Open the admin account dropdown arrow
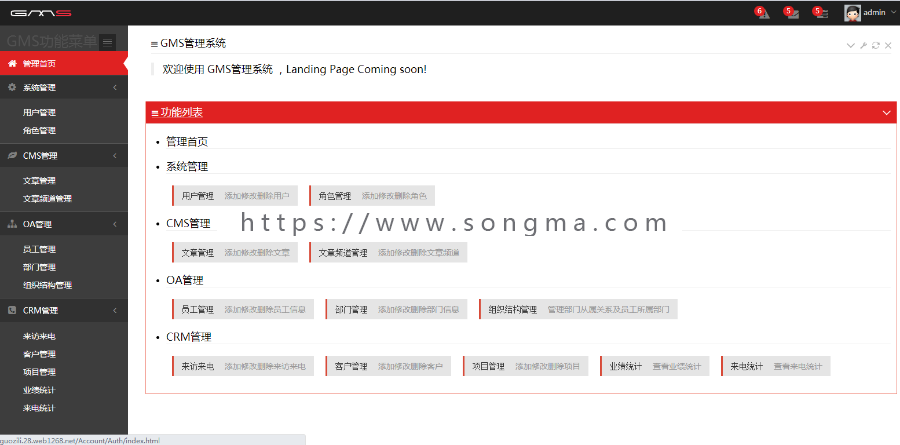Screen dimensions: 900x445 pos(893,13)
